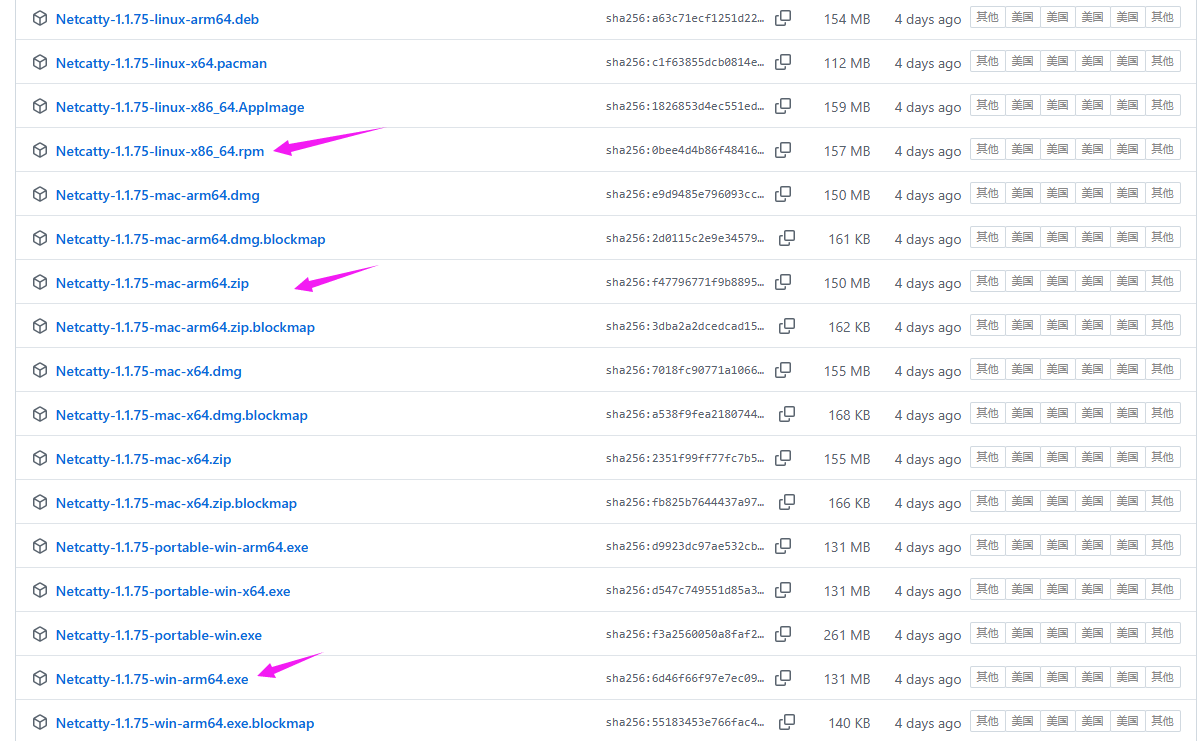The height and width of the screenshot is (741, 1198).
Task: Download Netcatty-1.1.75-win-arm64.exe
Action: (152, 679)
